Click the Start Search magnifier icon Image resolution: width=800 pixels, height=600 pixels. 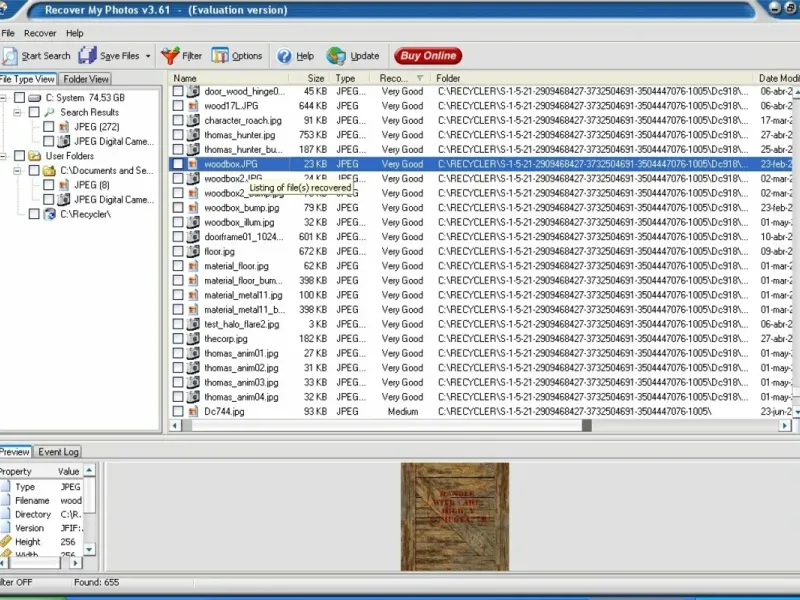click(x=11, y=56)
